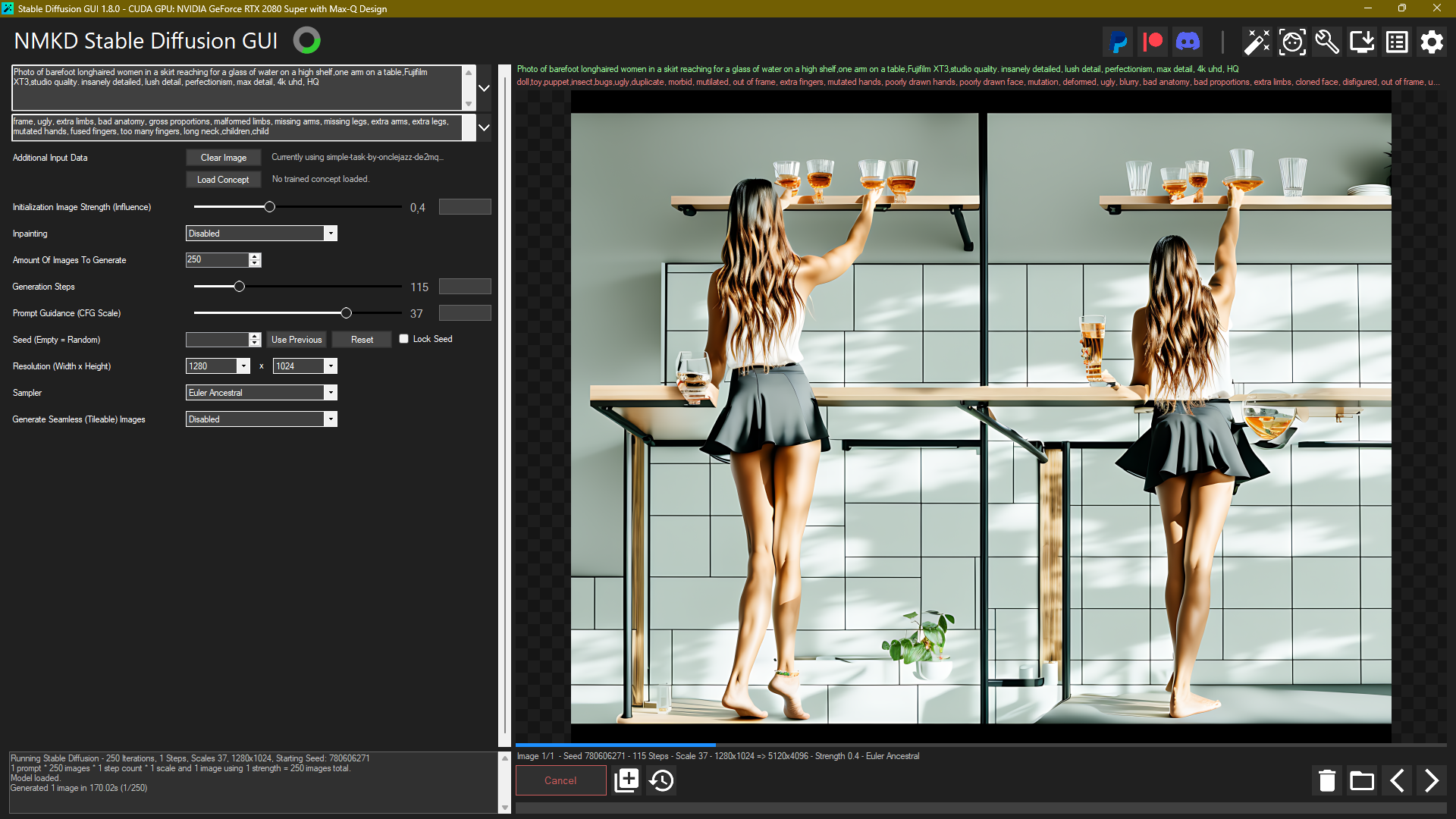Open the Patreon icon
The height and width of the screenshot is (819, 1456).
1153,42
